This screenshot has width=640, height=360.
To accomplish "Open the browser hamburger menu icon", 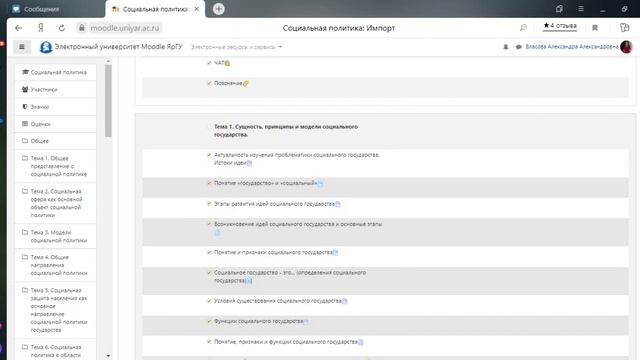I will (x=581, y=9).
